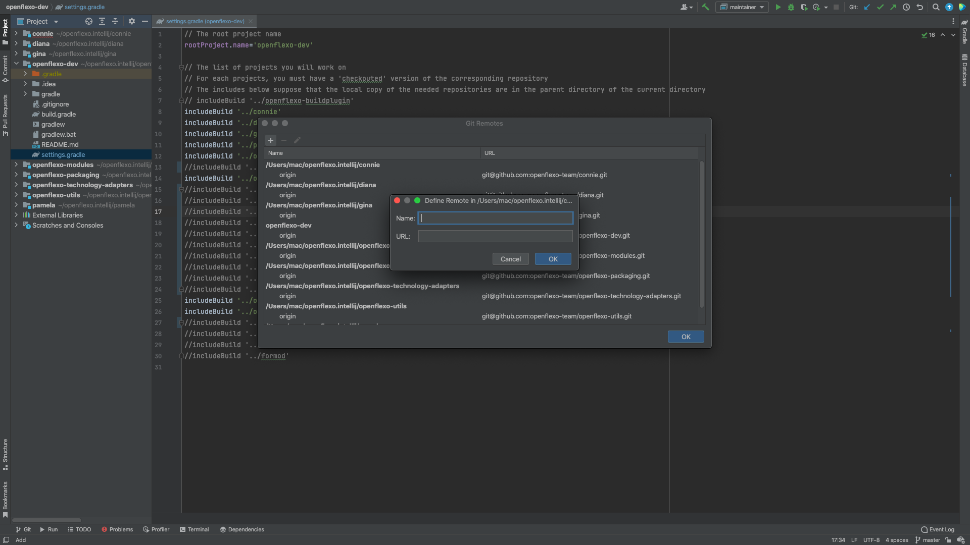Expand the connie project node

[x=17, y=33]
